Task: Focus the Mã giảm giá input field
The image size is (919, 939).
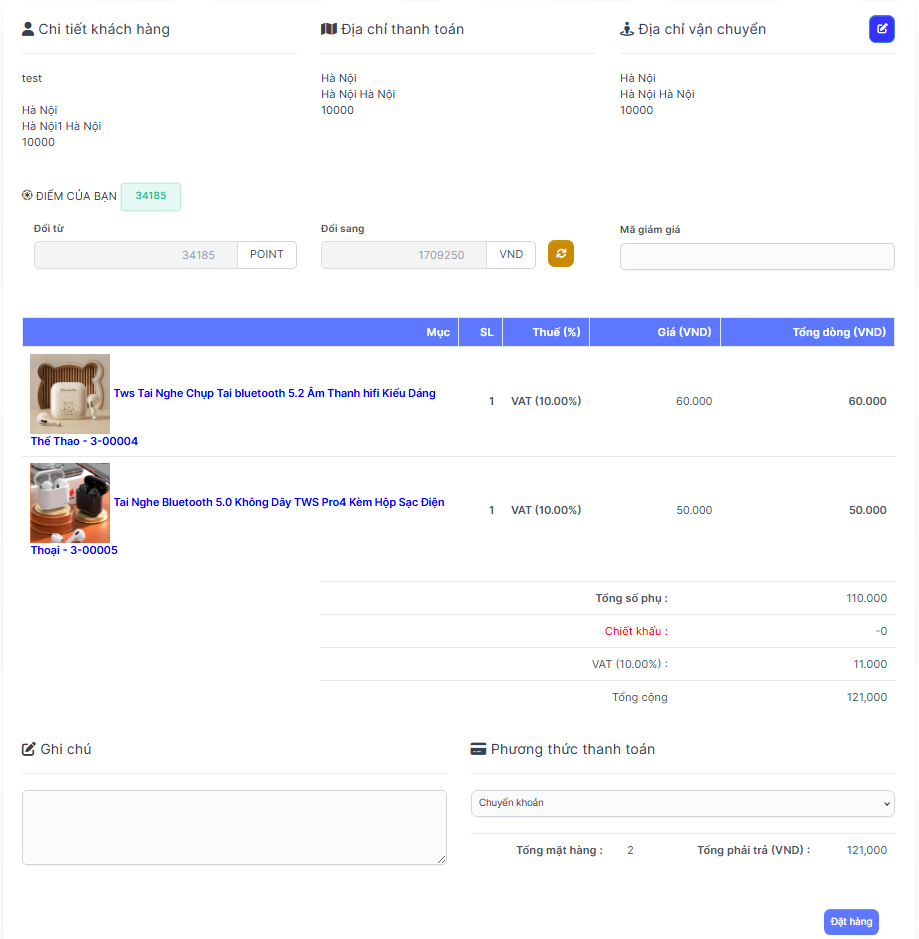Action: tap(756, 257)
